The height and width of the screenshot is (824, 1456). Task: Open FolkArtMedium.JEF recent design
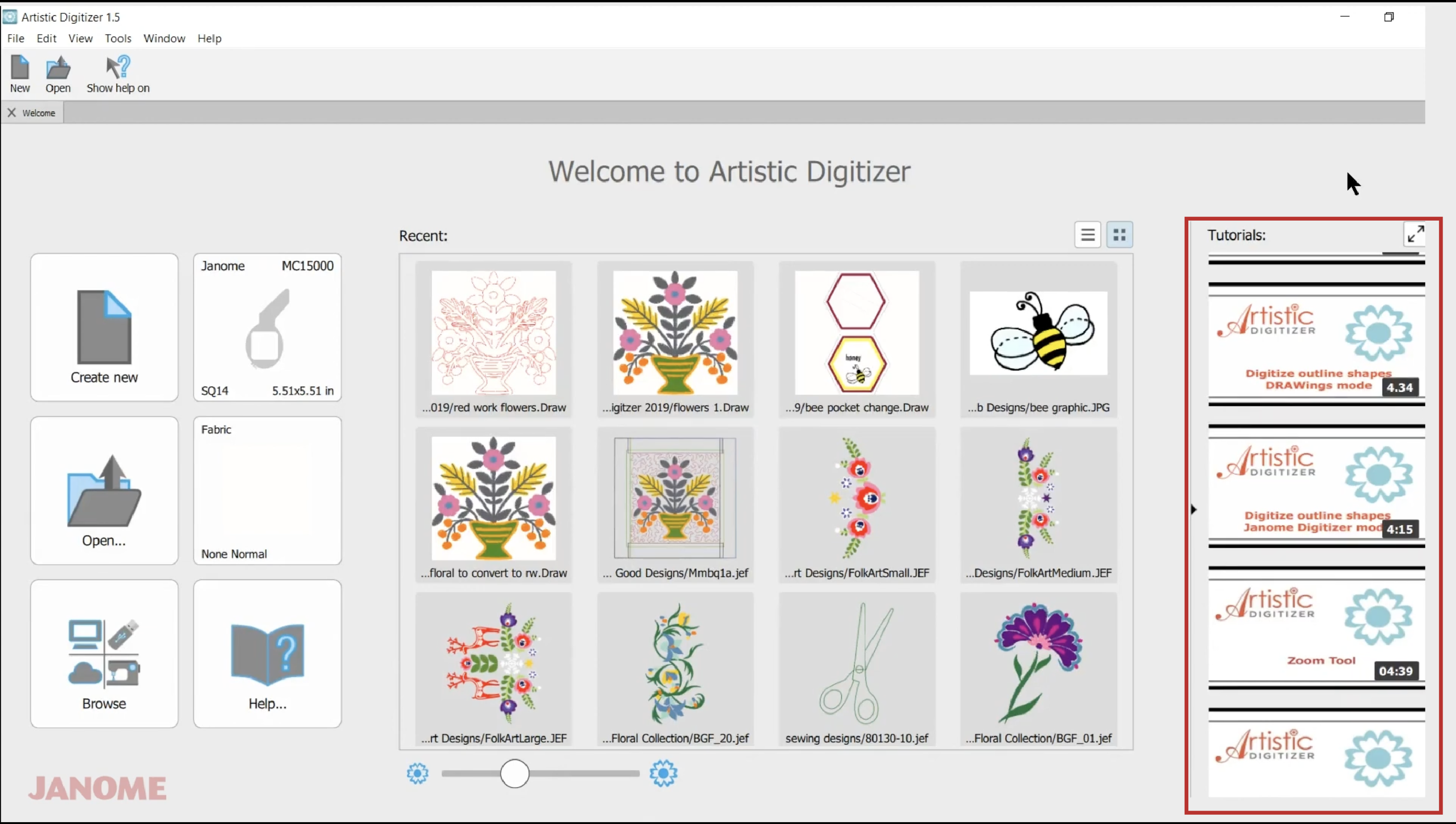[x=1039, y=505]
